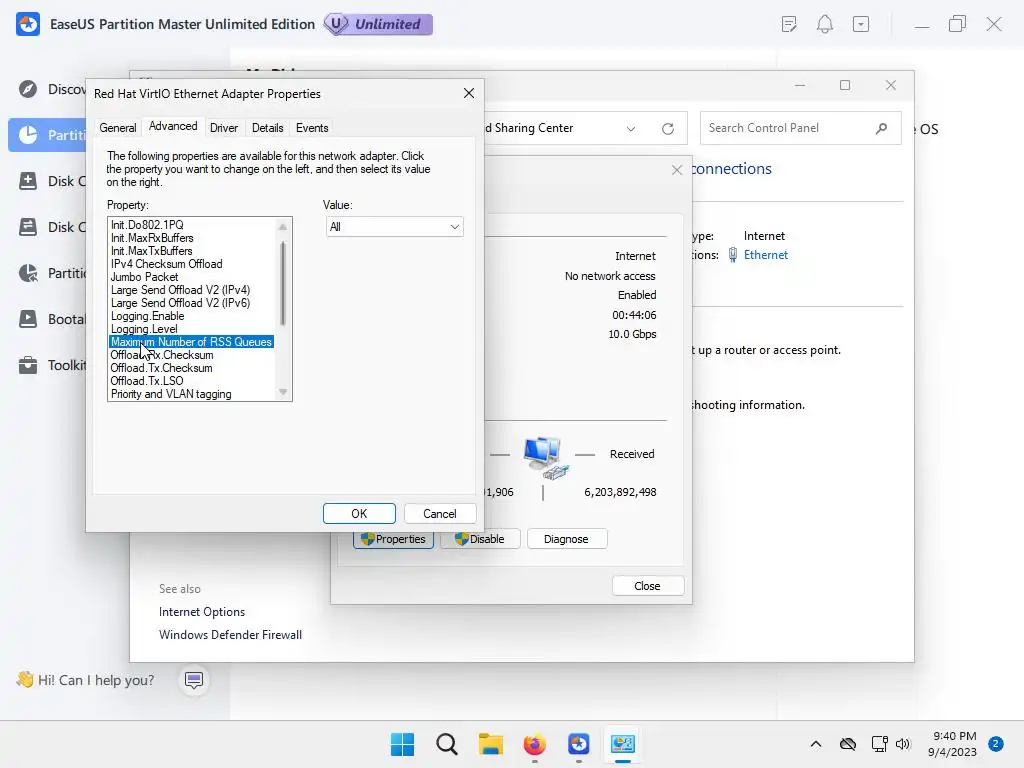Click the property list scroll up arrow
The width and height of the screenshot is (1024, 768).
(x=283, y=227)
